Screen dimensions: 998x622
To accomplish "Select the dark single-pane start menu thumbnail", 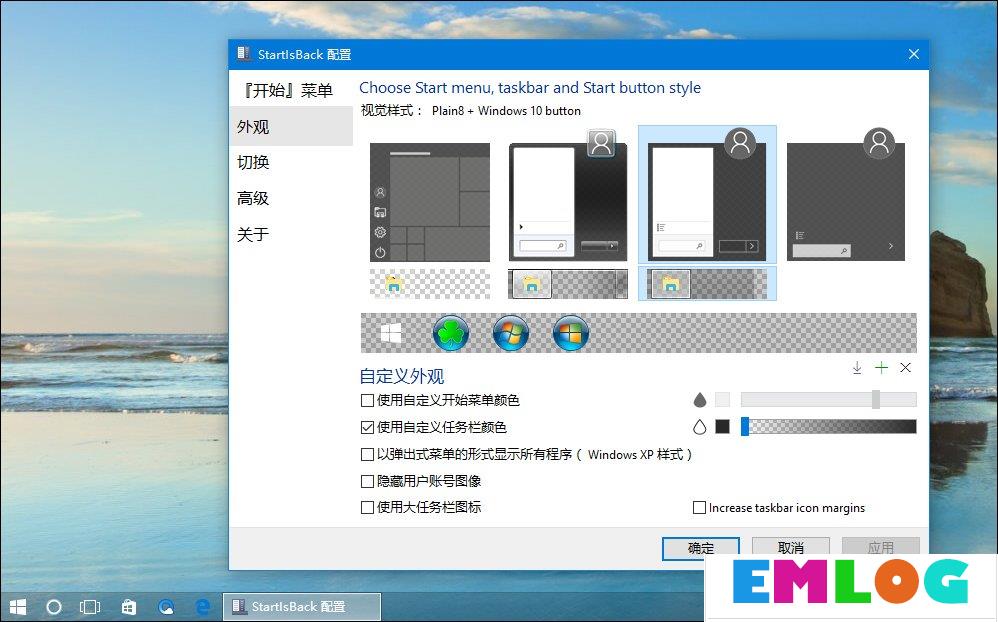I will [x=846, y=195].
